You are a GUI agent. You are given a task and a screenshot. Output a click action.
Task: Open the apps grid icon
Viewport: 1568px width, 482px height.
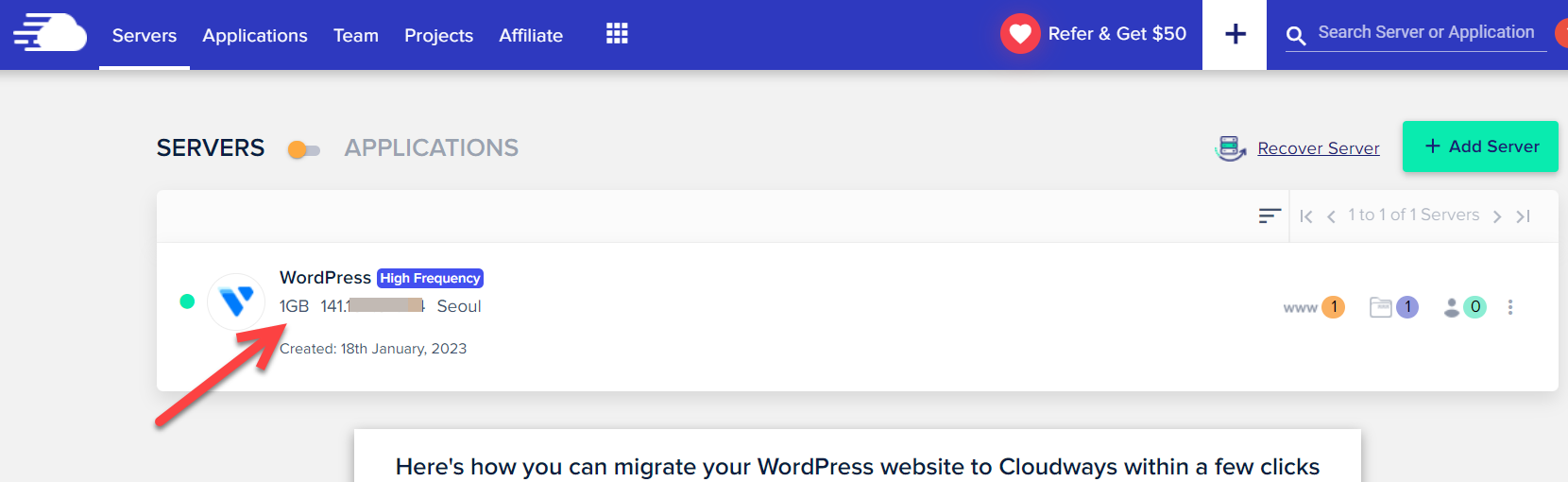(x=617, y=34)
